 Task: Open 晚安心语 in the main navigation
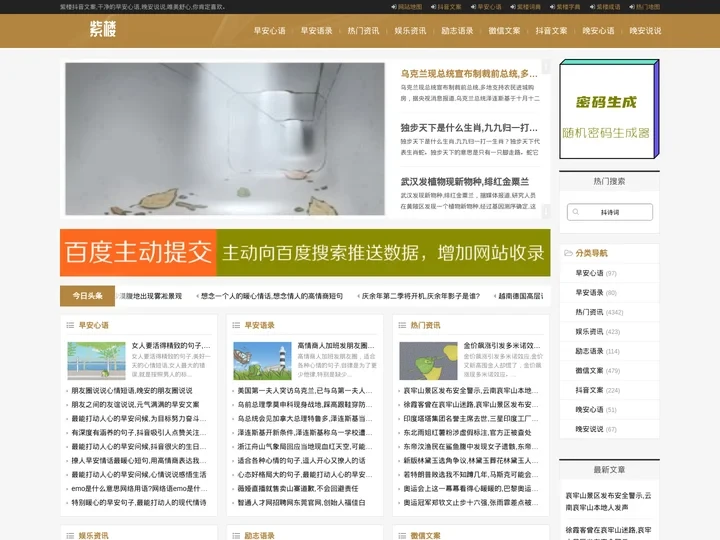click(x=598, y=31)
